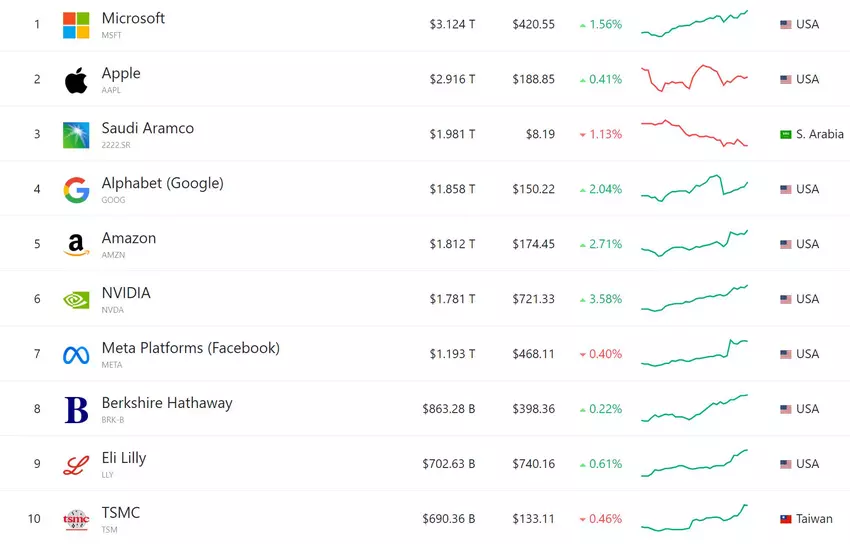850x544 pixels.
Task: Click the Microsoft four-square logo
Action: (x=76, y=25)
